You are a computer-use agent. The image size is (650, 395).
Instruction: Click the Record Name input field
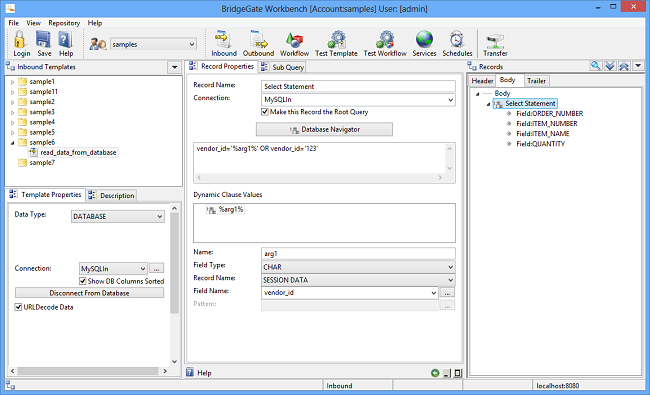[358, 86]
